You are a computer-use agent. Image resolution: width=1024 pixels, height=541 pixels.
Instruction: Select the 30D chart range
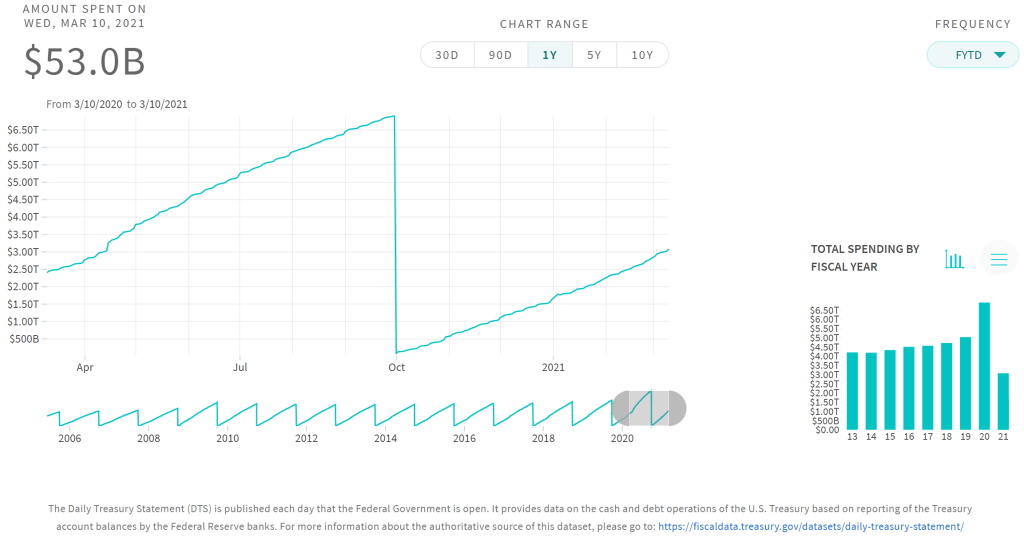click(x=446, y=55)
